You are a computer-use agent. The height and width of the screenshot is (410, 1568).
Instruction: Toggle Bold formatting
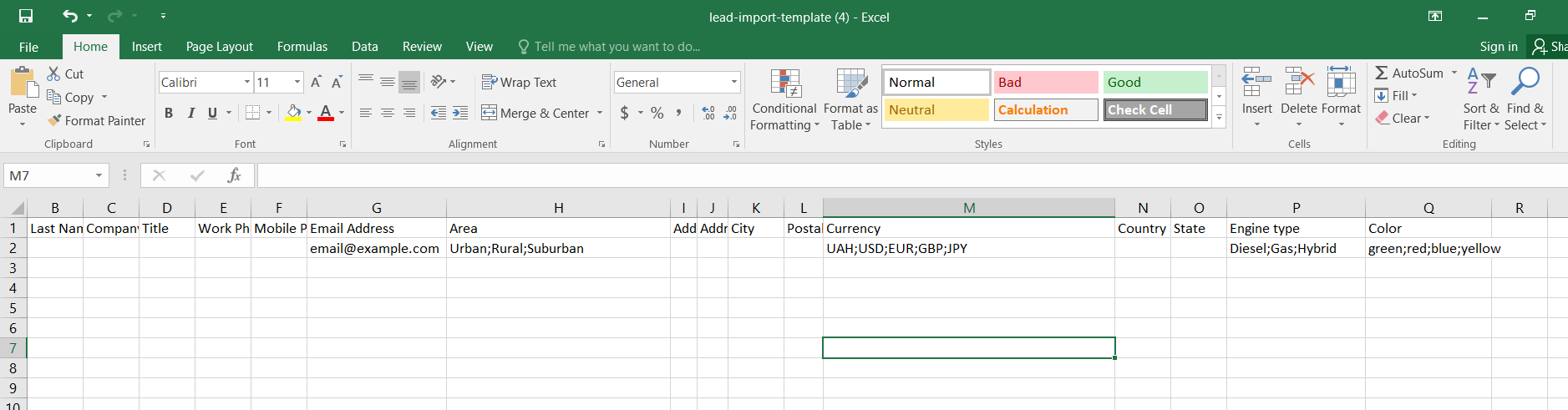pyautogui.click(x=169, y=113)
